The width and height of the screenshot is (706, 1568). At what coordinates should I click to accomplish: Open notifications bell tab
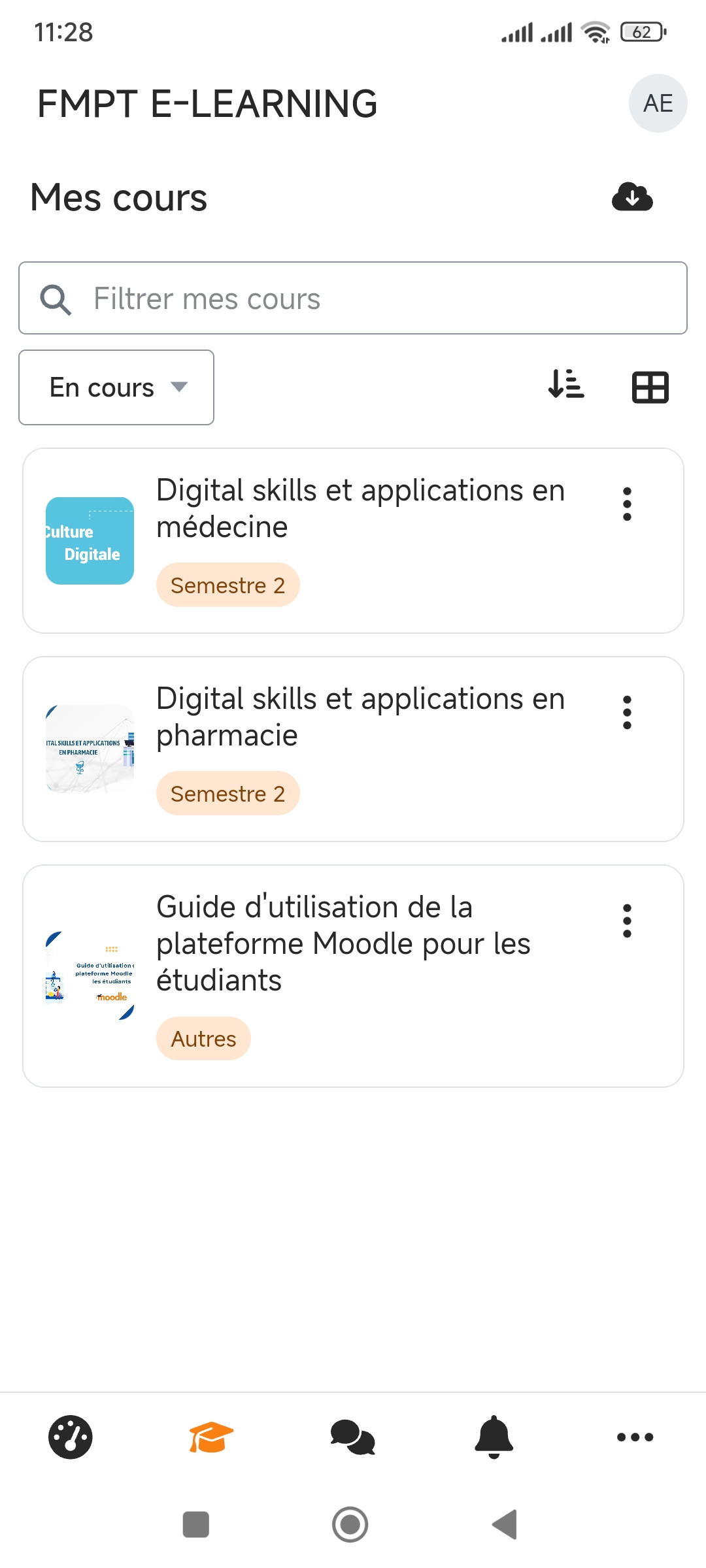pyautogui.click(x=494, y=1437)
